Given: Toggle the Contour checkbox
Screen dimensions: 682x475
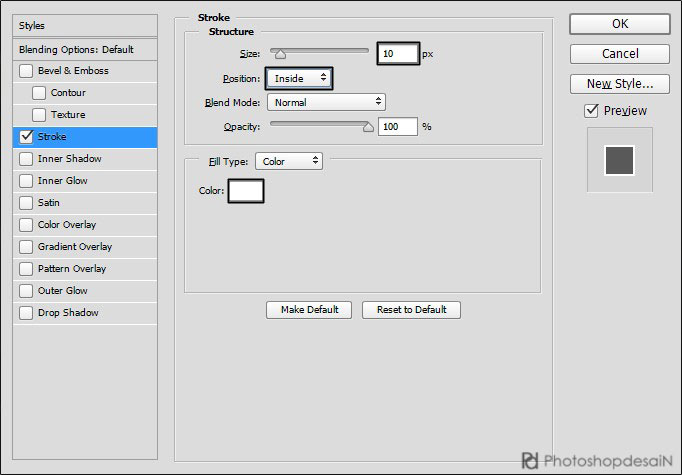Looking at the screenshot, I should [39, 93].
